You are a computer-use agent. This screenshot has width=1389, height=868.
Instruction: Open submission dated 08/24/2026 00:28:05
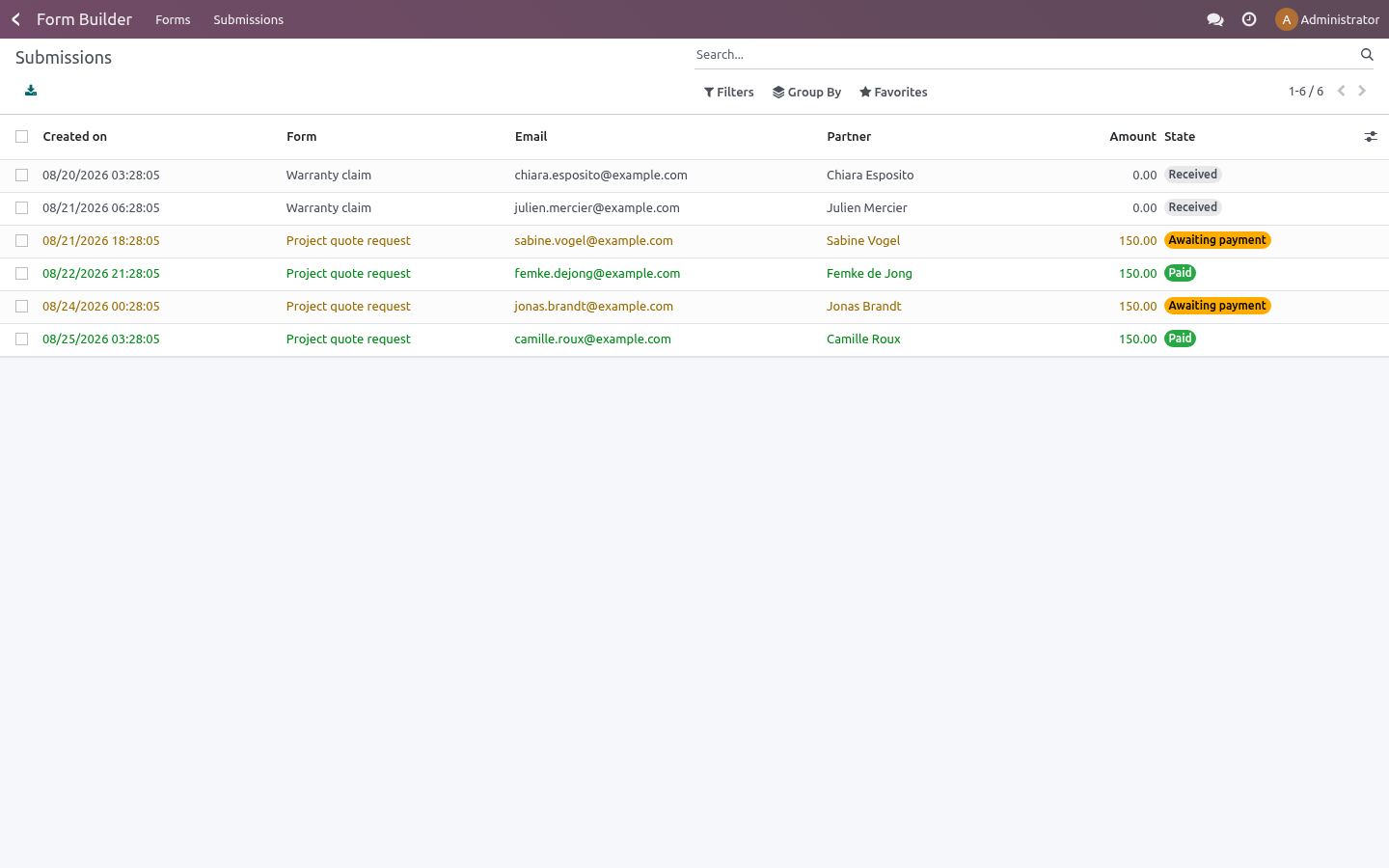(101, 307)
